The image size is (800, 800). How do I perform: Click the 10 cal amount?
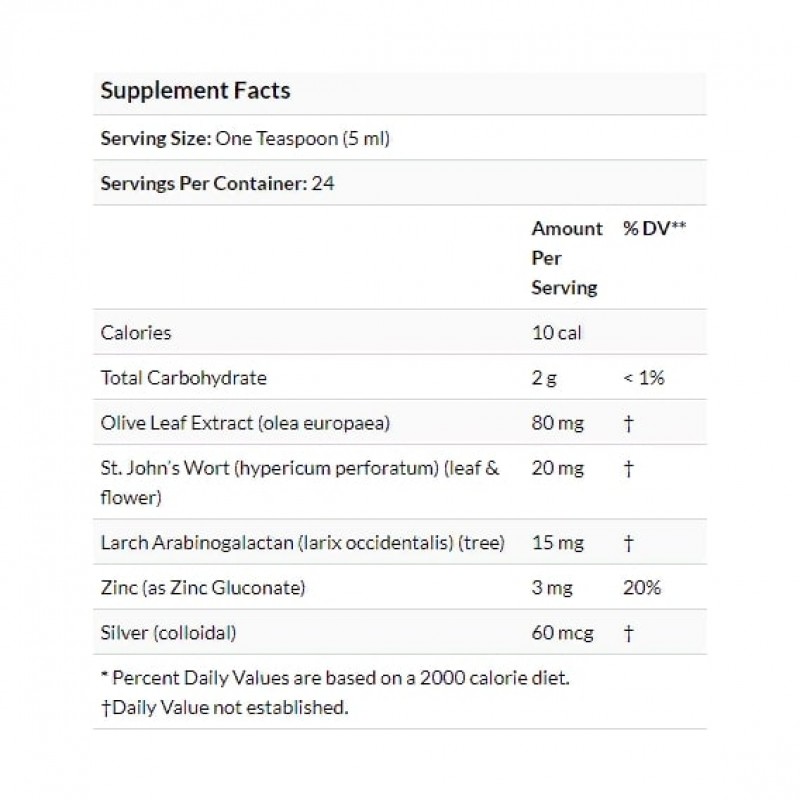[x=555, y=333]
